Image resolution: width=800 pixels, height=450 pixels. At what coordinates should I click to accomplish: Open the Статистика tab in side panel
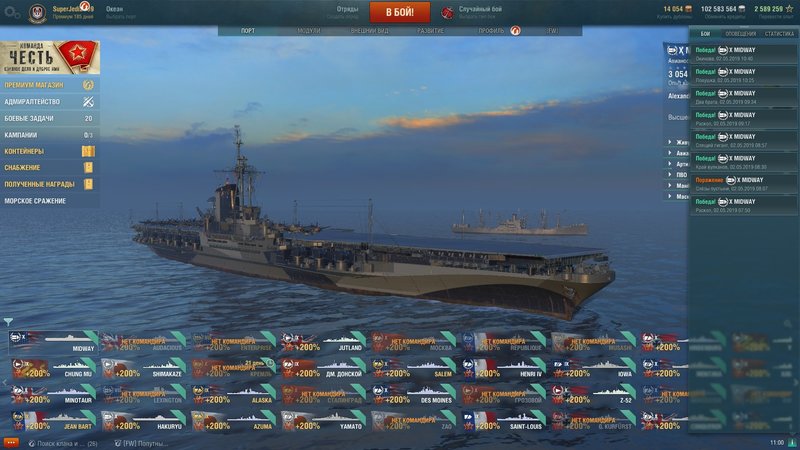click(779, 34)
